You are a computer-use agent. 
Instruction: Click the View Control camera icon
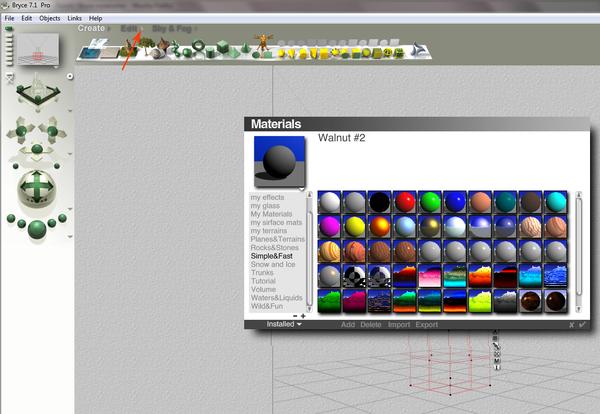click(38, 91)
